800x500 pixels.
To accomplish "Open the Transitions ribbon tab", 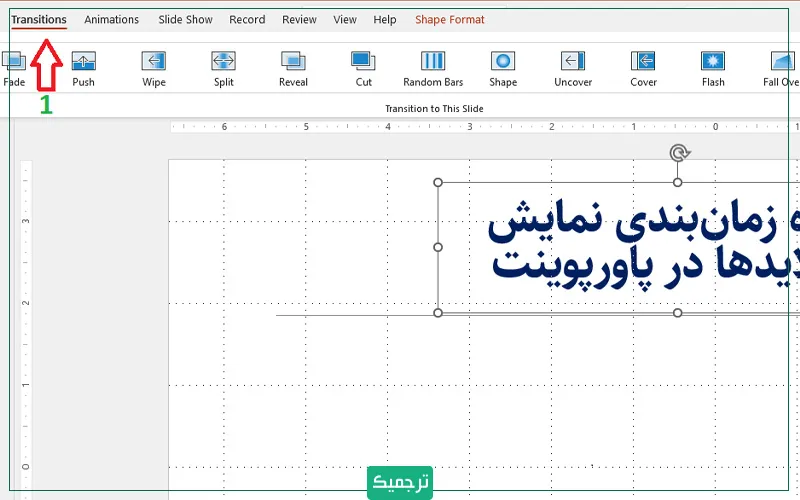I will 39,20.
